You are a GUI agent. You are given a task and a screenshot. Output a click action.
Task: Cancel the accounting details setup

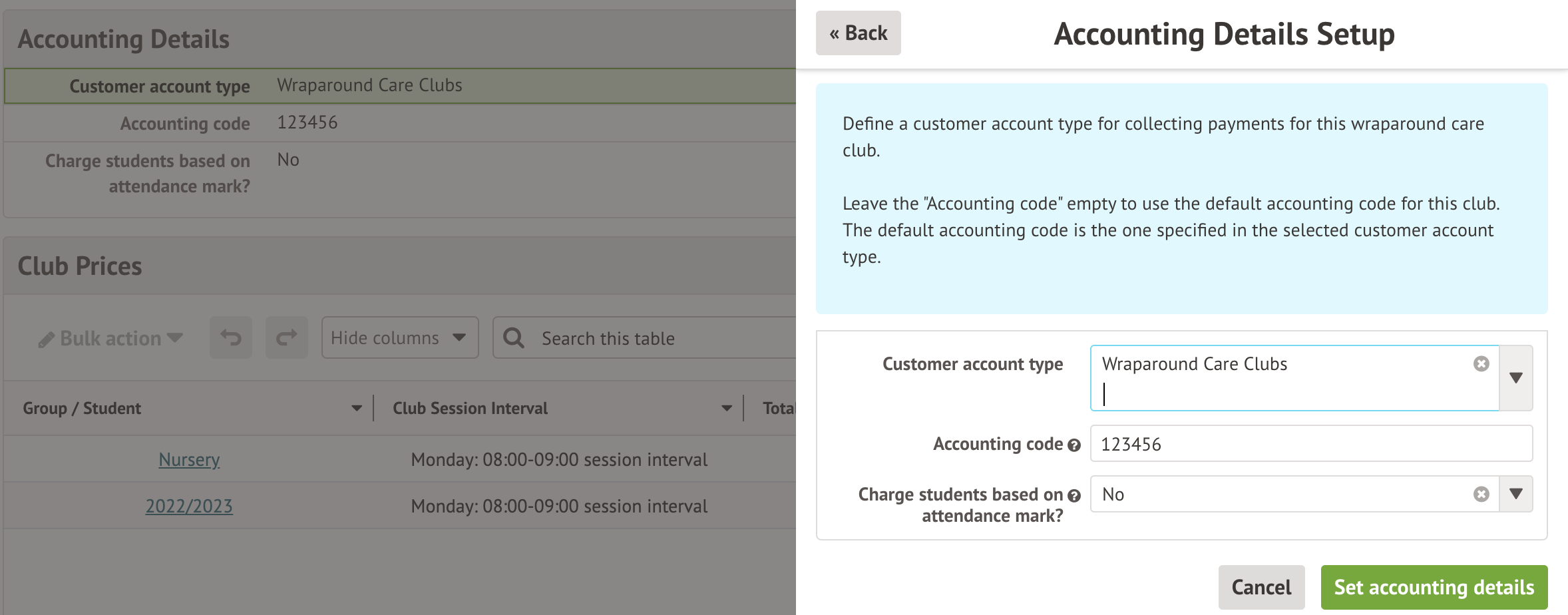(x=1261, y=587)
